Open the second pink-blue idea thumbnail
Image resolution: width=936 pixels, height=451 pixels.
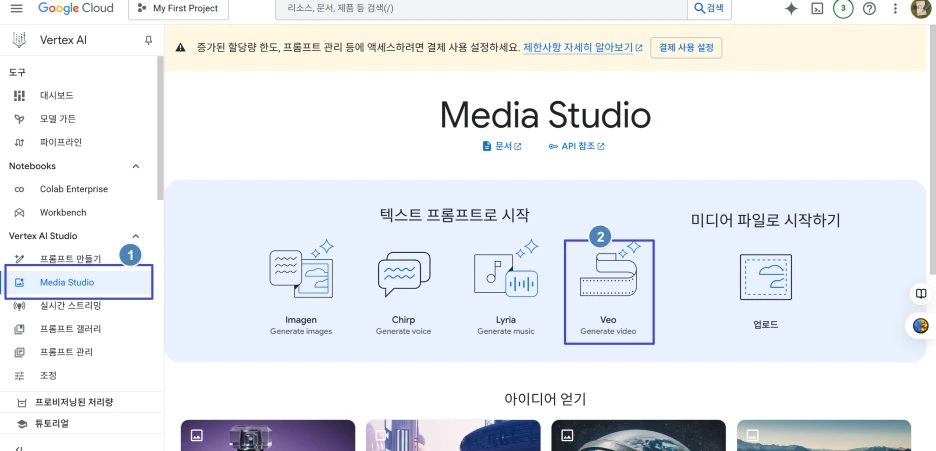(453, 435)
